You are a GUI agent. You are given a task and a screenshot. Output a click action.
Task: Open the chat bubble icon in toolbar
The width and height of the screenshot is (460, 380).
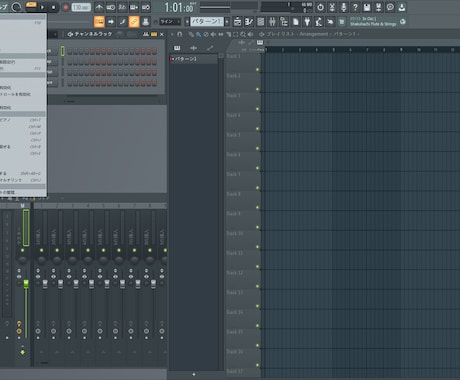pyautogui.click(x=390, y=7)
